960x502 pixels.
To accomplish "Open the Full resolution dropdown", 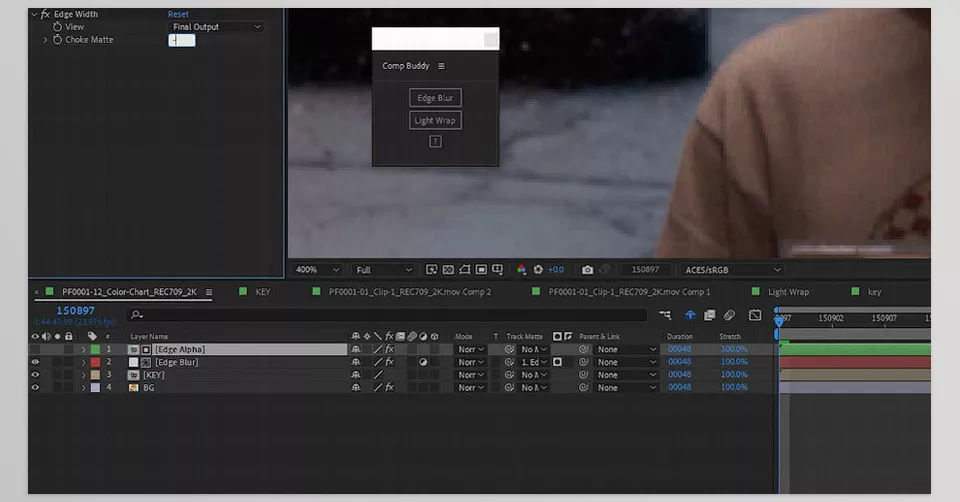I will (x=383, y=270).
